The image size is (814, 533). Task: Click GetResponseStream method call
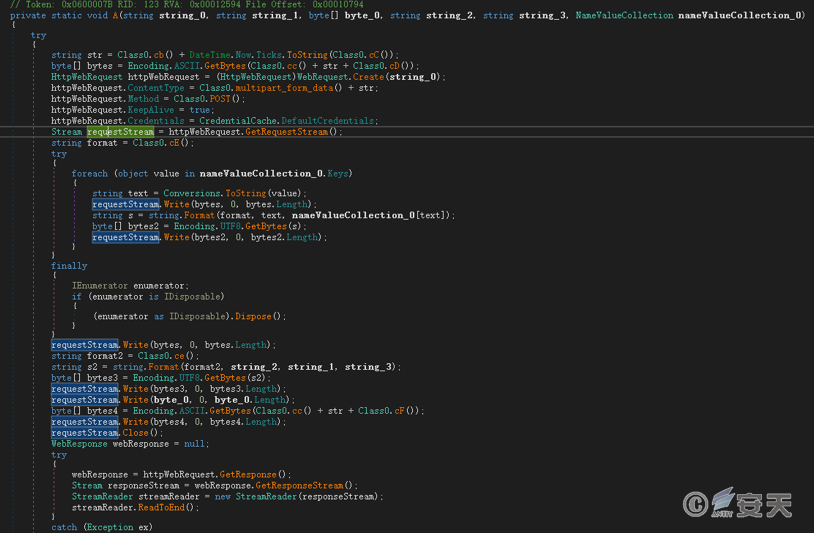coord(299,486)
